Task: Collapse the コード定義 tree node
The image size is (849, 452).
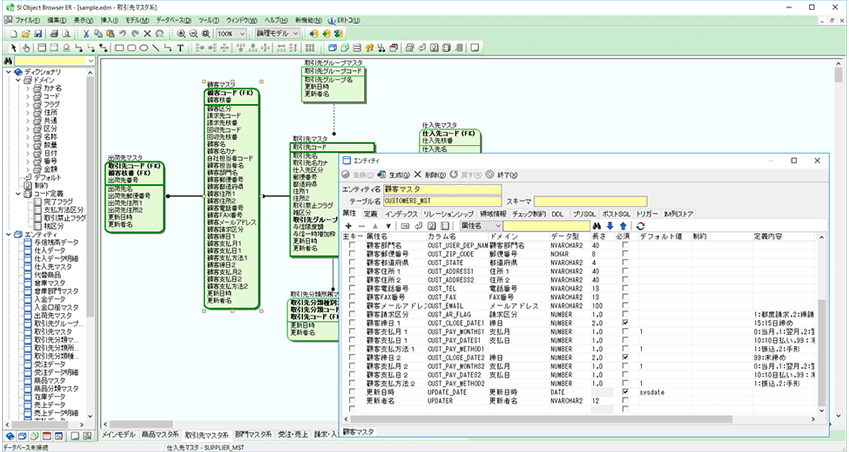Action: 8,193
